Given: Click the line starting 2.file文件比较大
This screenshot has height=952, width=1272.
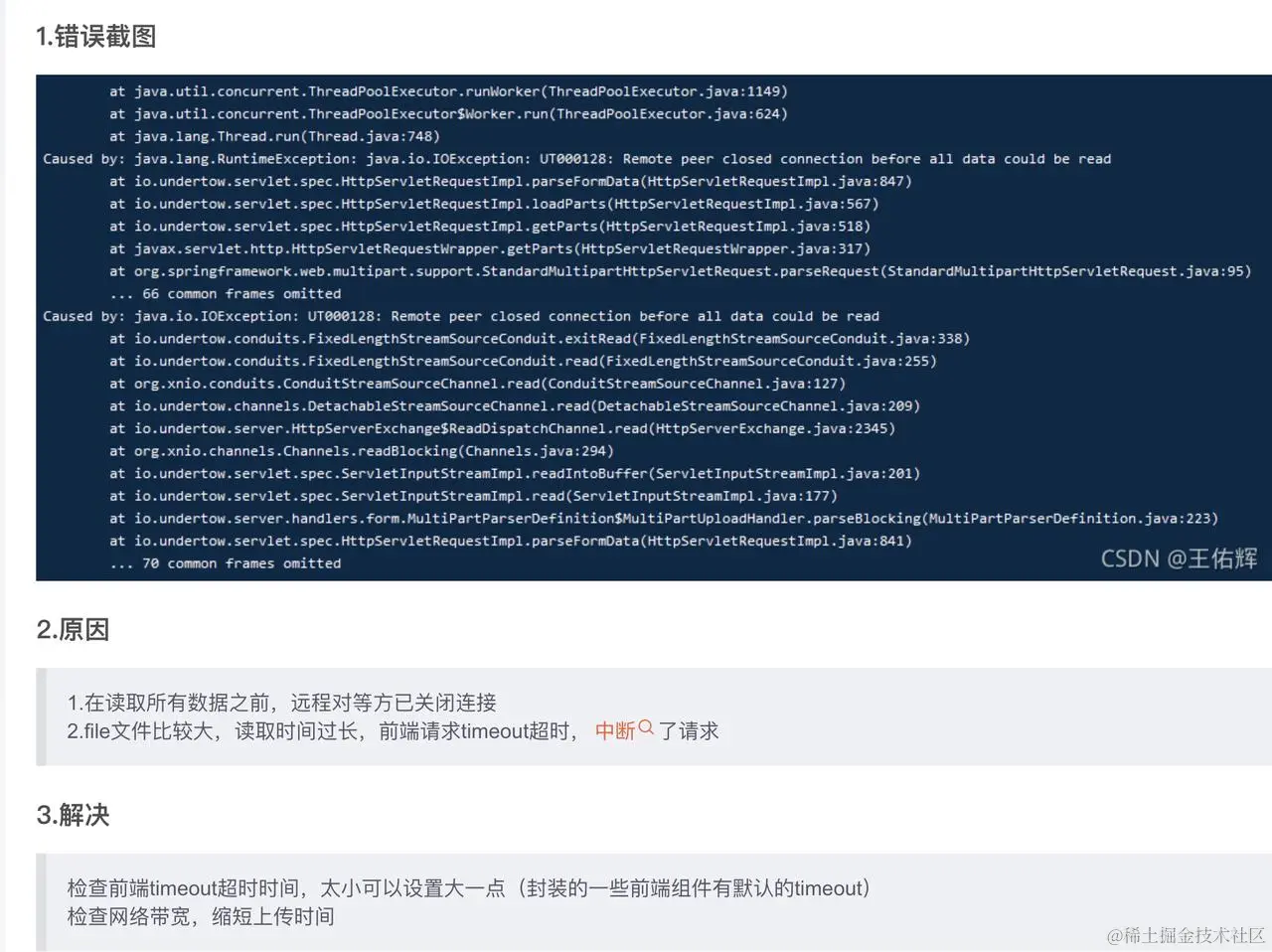Looking at the screenshot, I should tap(393, 731).
